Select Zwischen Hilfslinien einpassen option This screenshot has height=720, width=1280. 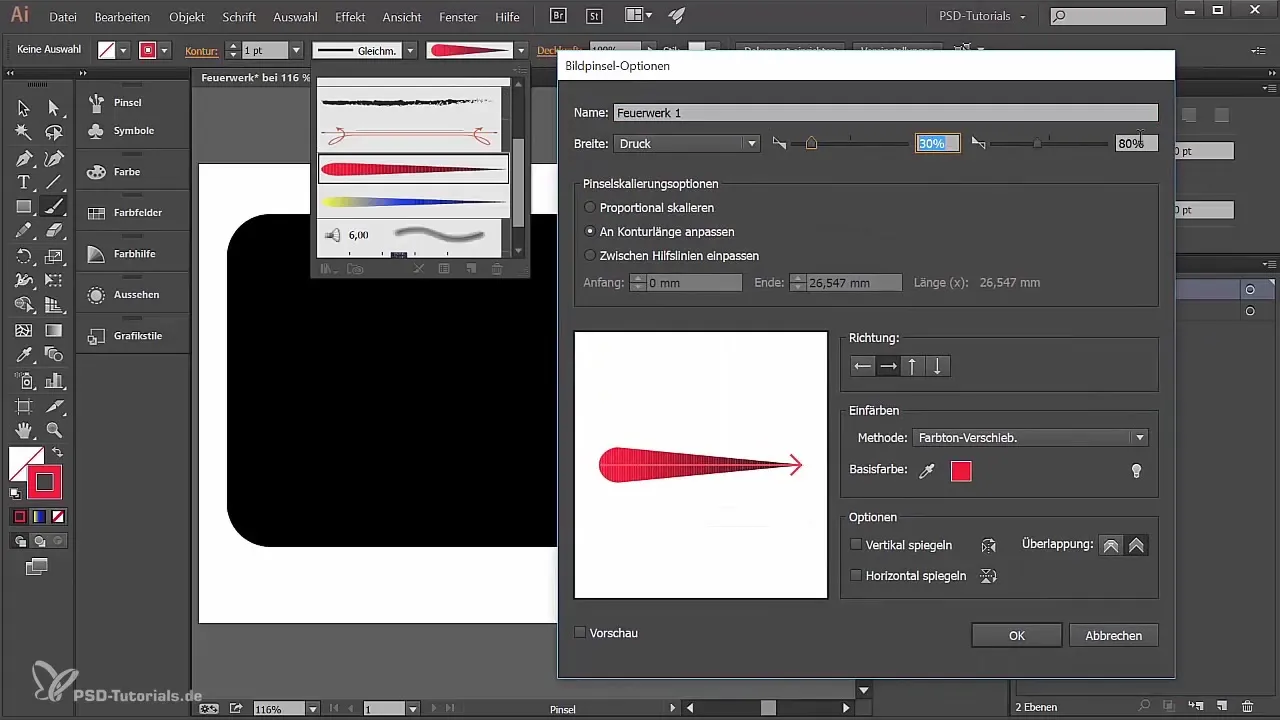tap(590, 255)
